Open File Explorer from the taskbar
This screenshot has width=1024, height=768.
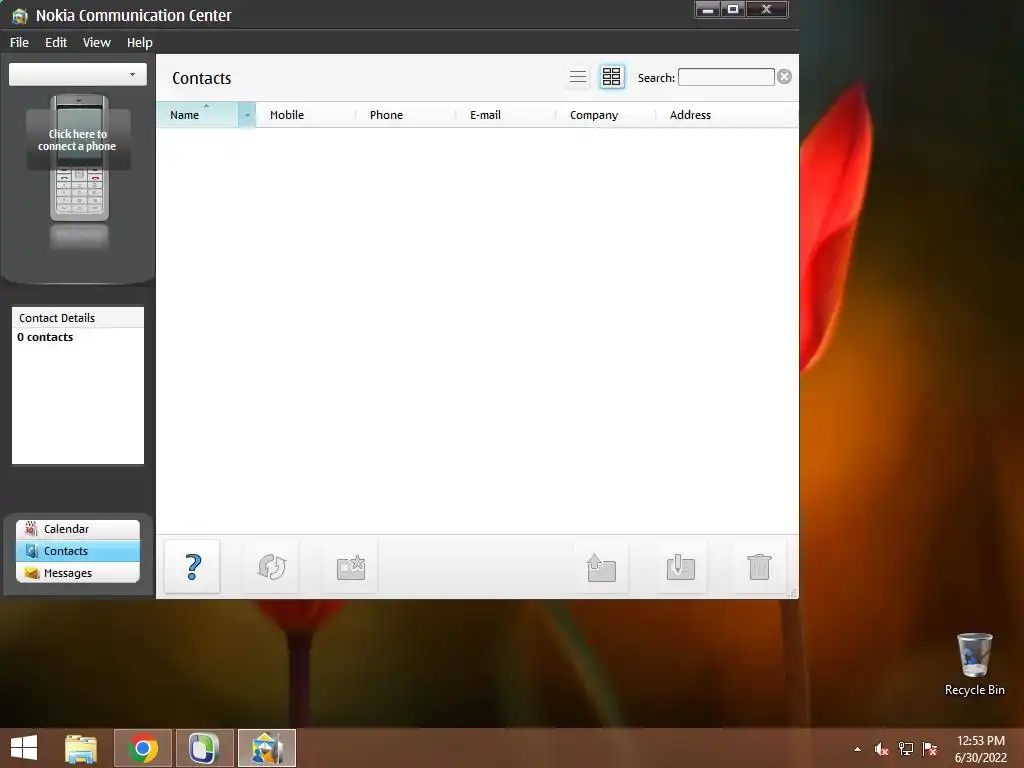[x=81, y=748]
